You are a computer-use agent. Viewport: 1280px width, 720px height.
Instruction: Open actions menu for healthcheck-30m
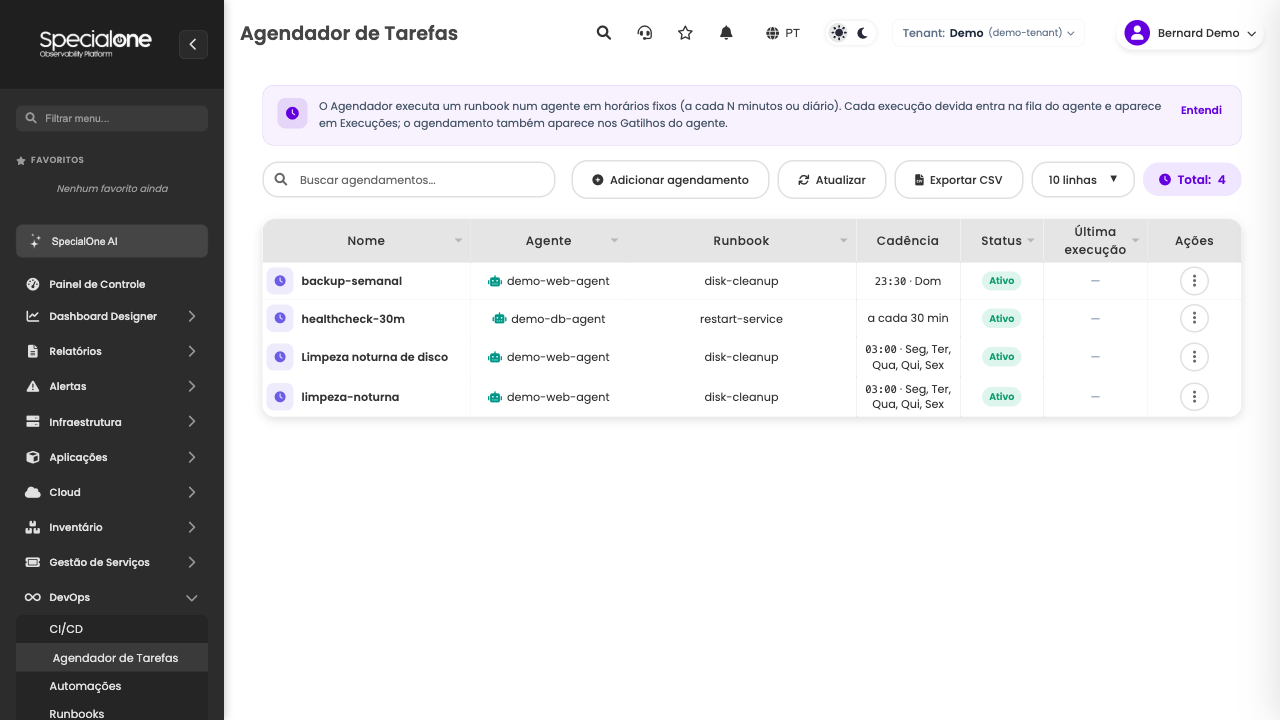tap(1194, 319)
